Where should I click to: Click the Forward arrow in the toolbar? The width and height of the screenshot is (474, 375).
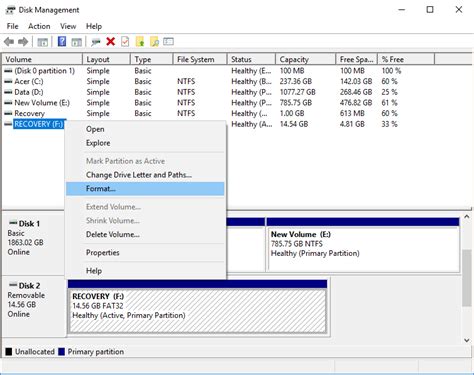23,42
